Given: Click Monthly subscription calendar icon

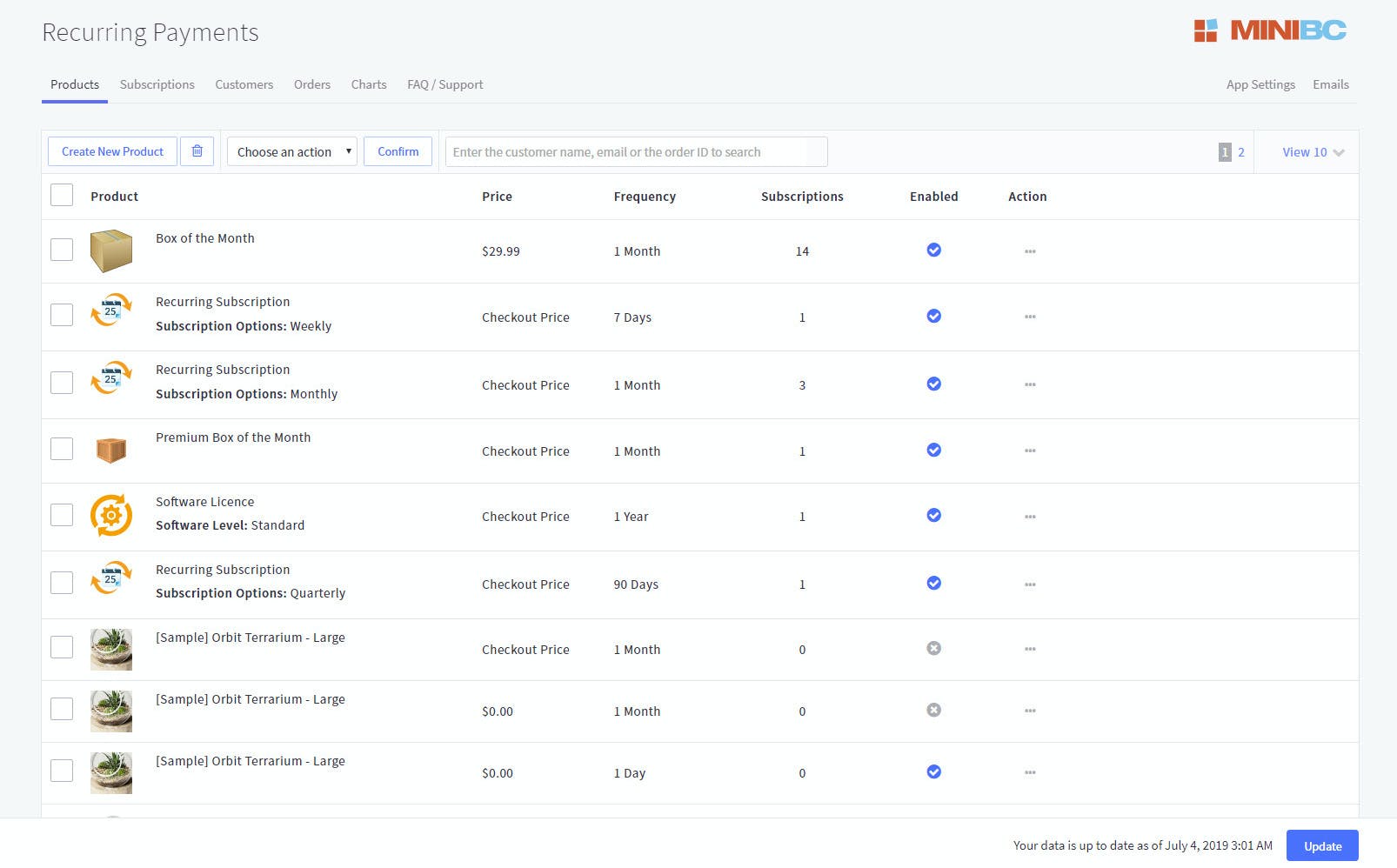Looking at the screenshot, I should 111,377.
